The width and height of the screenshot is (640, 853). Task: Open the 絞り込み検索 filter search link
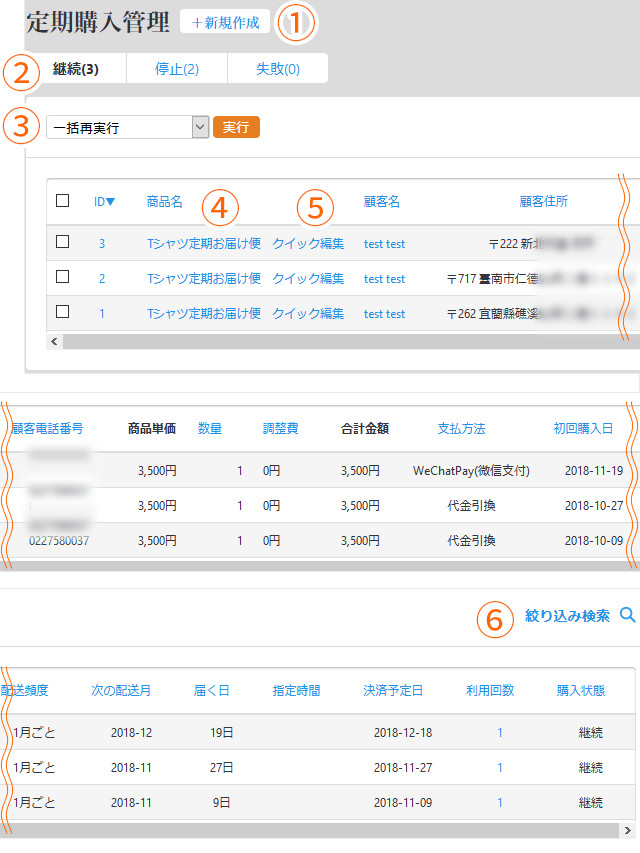tap(567, 616)
